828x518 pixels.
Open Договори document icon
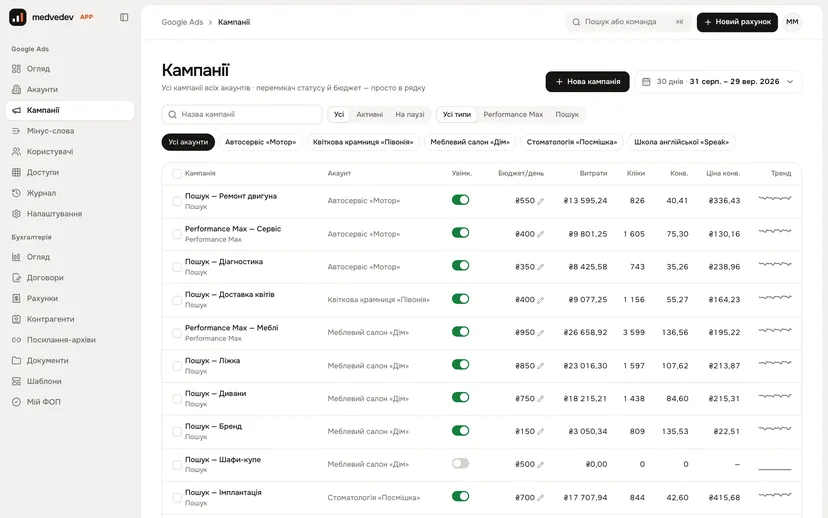click(16, 278)
